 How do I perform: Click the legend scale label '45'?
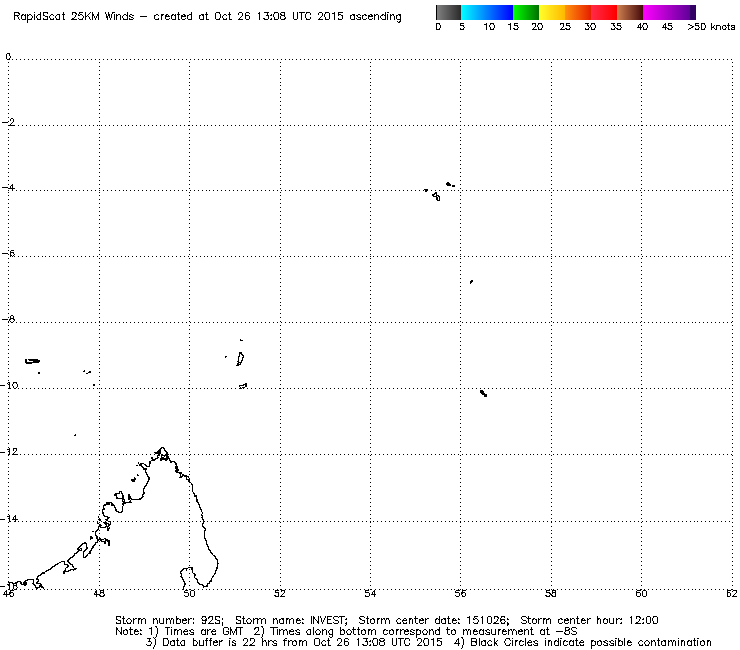tap(667, 27)
